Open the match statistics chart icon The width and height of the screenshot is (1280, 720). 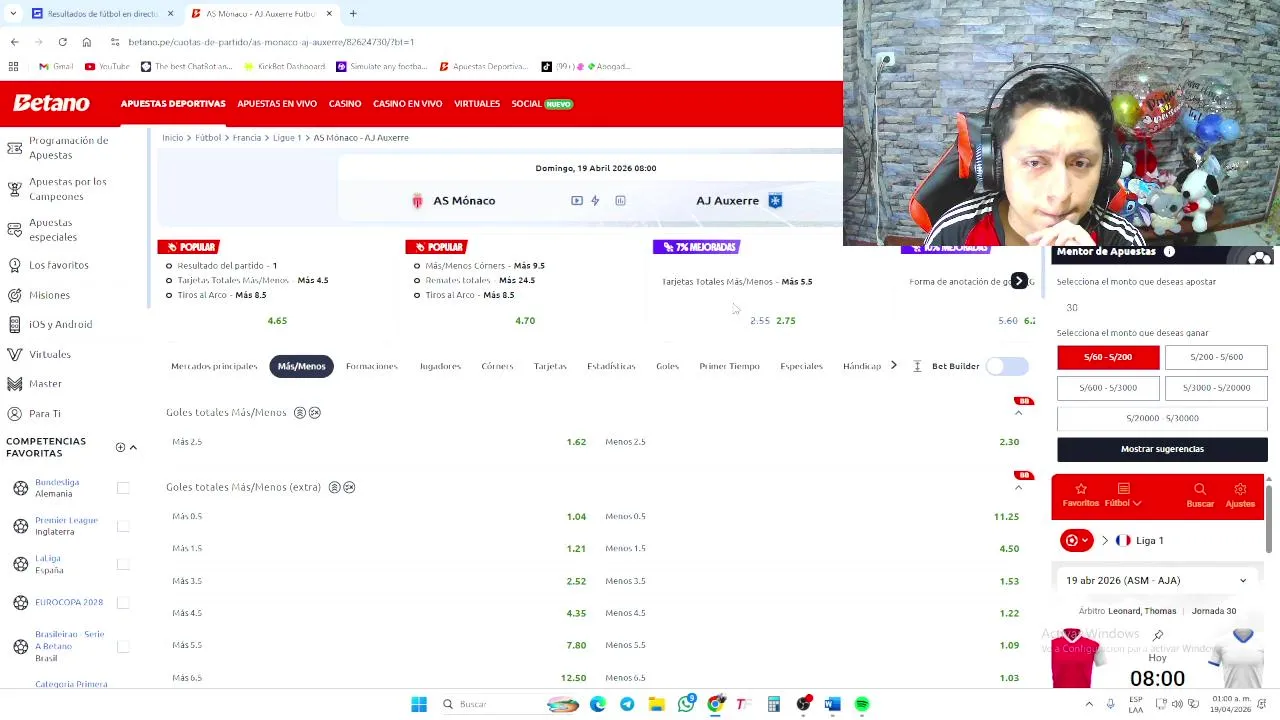point(620,201)
